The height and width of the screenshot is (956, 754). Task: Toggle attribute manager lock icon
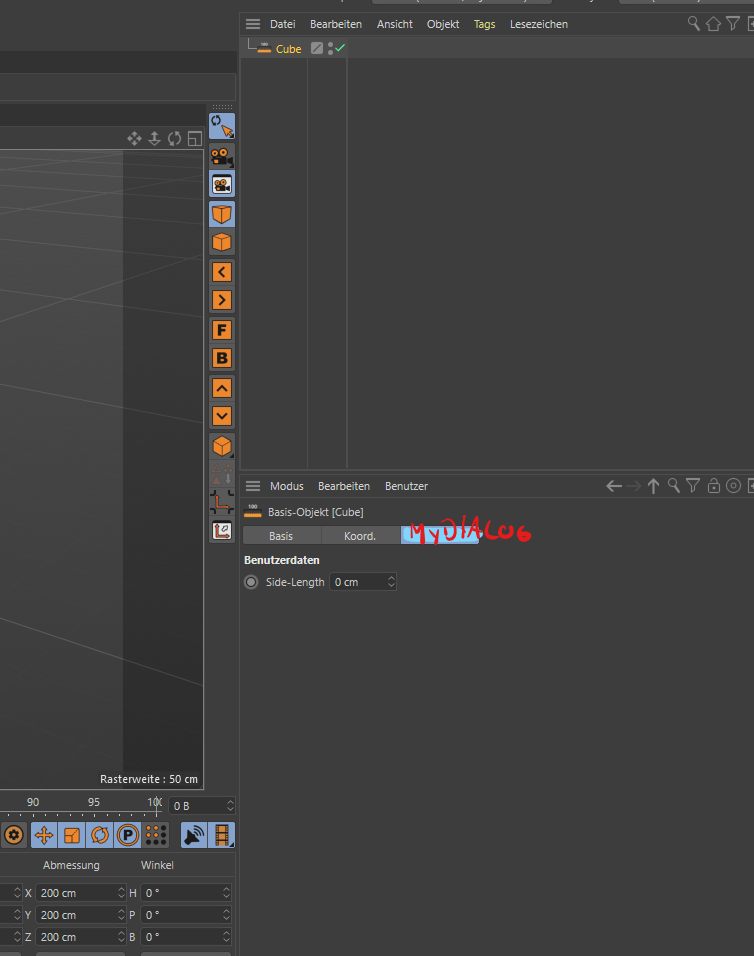coord(713,486)
